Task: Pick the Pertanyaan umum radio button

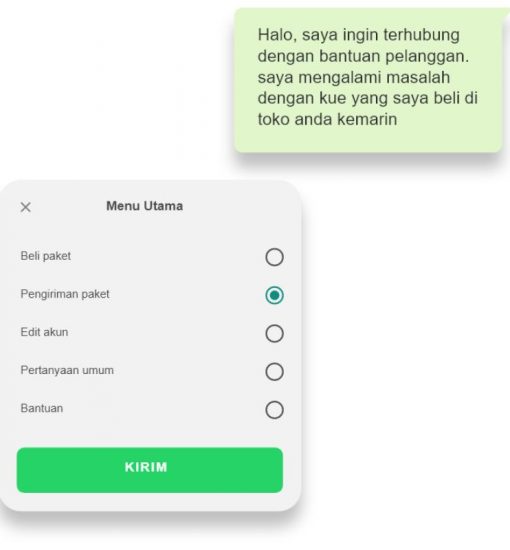Action: (274, 371)
